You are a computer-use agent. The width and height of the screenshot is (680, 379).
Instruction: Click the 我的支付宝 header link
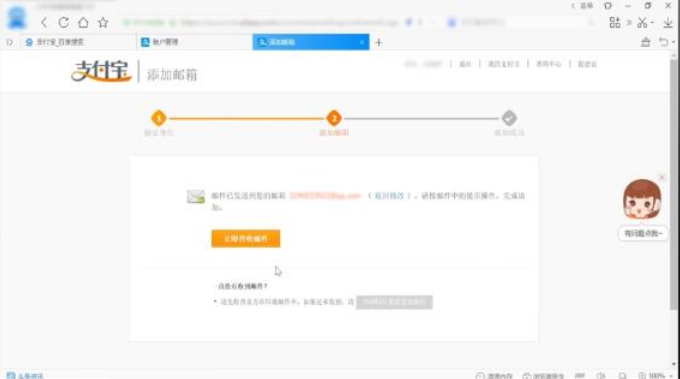(503, 64)
